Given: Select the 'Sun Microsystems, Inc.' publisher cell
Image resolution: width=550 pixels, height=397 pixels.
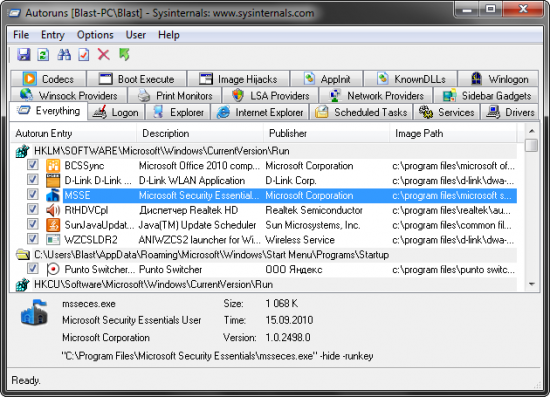Looking at the screenshot, I should pos(313,225).
